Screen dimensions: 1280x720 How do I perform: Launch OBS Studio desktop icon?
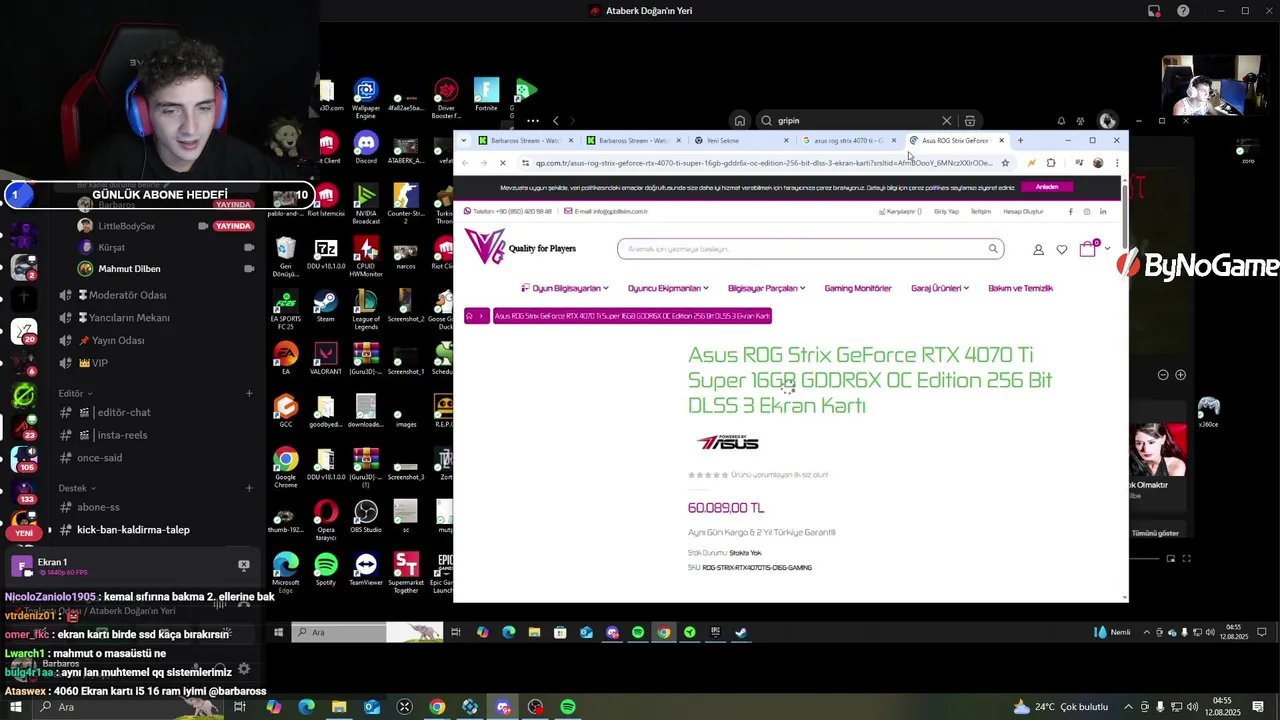click(x=366, y=517)
